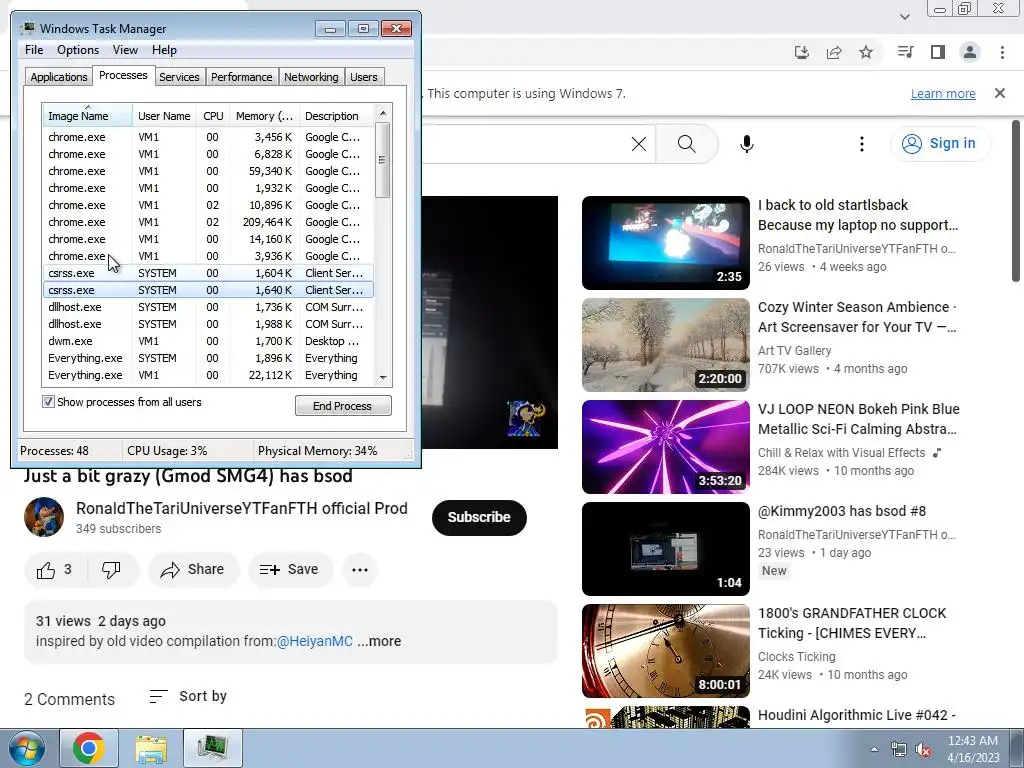Click the network tray icon
The width and height of the screenshot is (1024, 768).
(x=899, y=750)
